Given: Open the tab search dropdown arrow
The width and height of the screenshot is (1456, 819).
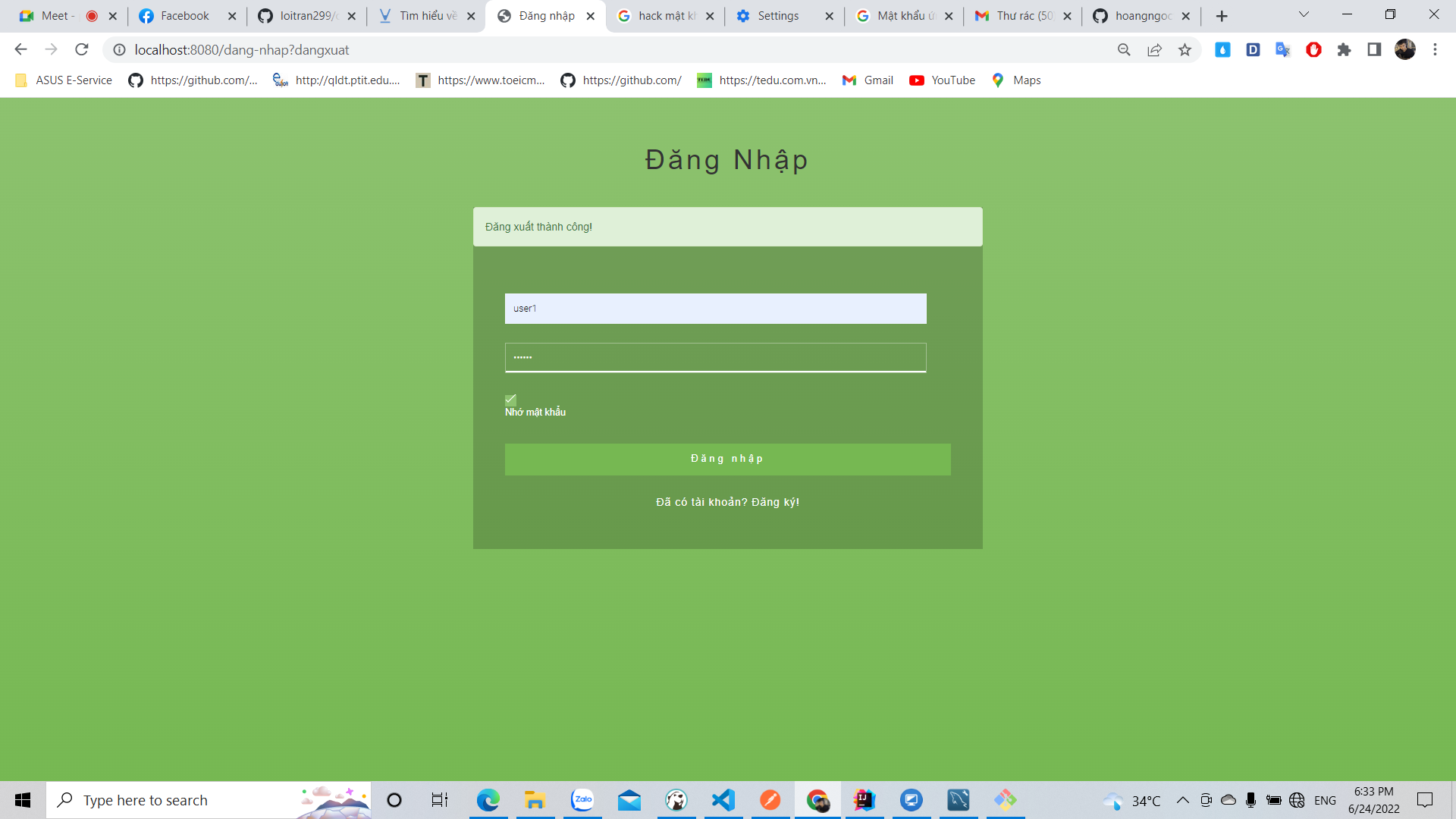Looking at the screenshot, I should pos(1304,14).
